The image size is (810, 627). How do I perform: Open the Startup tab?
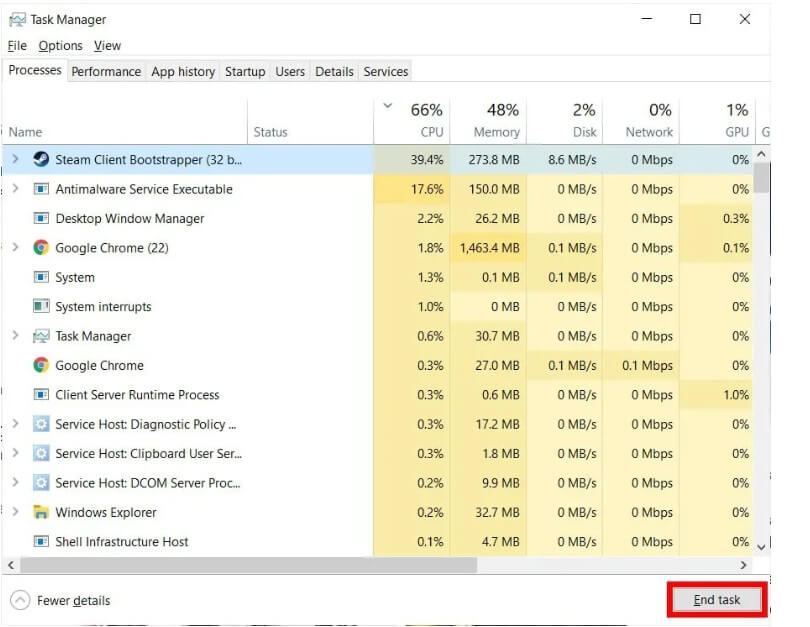tap(245, 72)
